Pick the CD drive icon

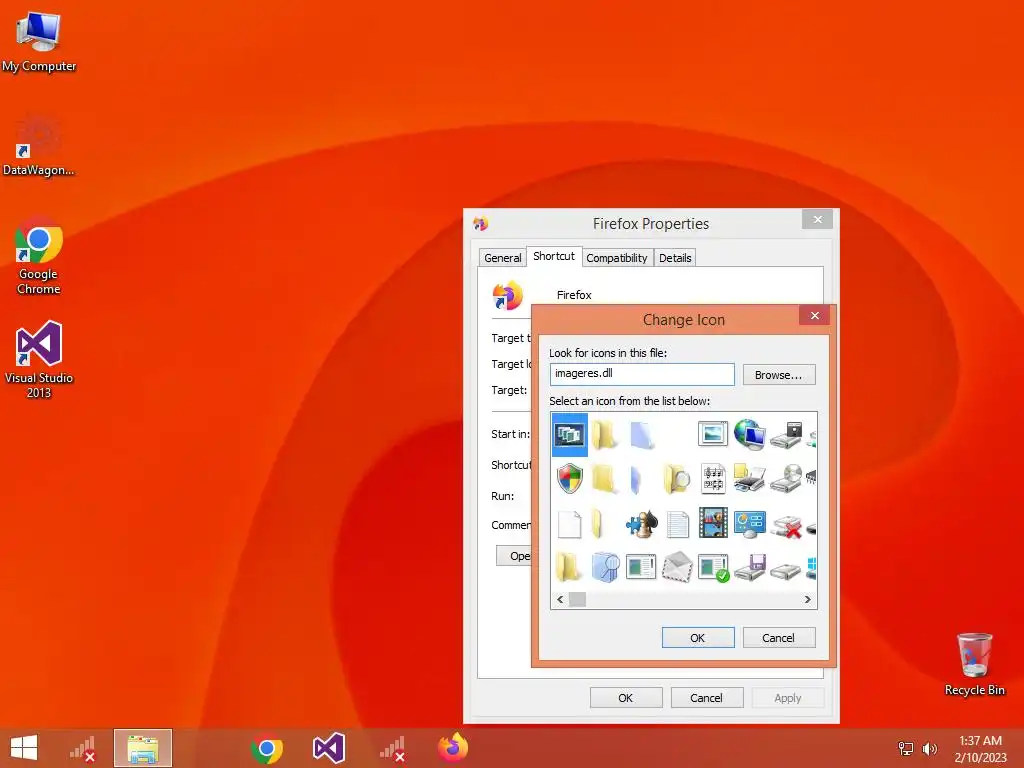(786, 479)
